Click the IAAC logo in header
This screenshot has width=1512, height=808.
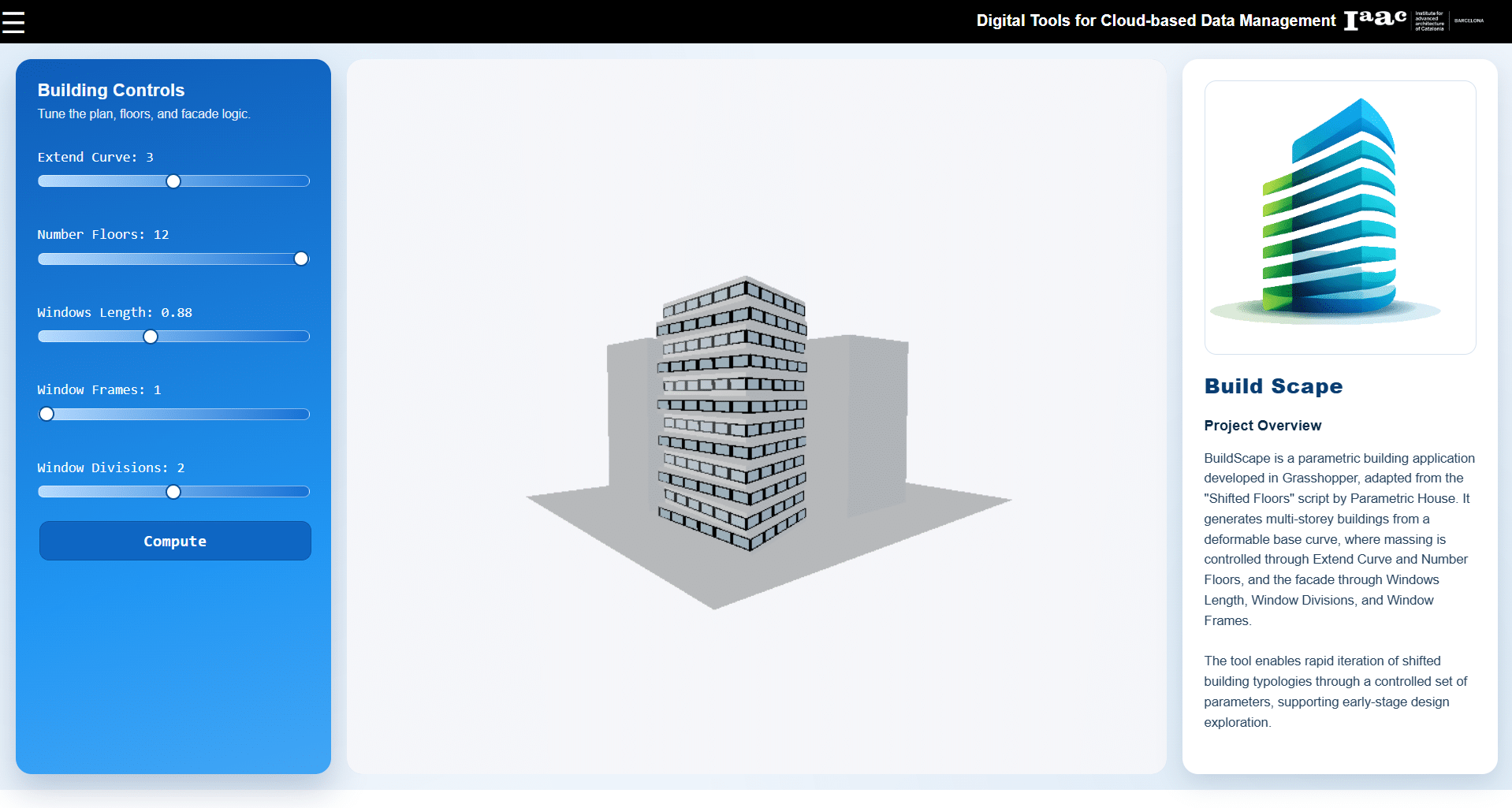[1375, 20]
